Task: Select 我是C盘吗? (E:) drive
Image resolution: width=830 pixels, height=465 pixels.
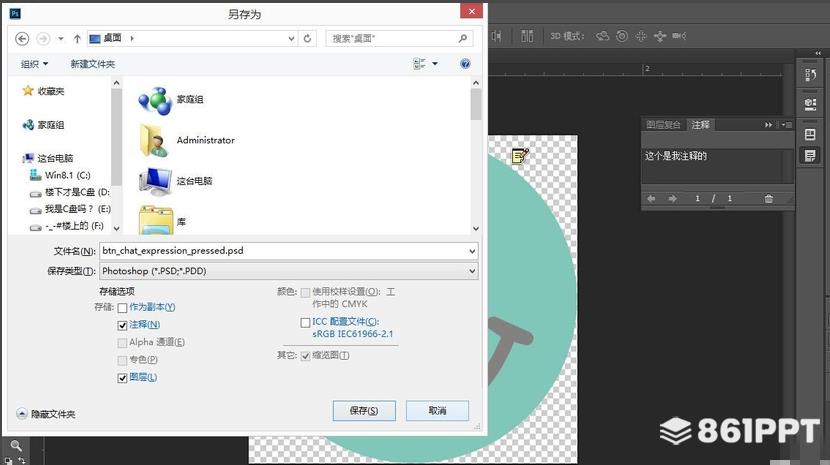Action: pyautogui.click(x=70, y=209)
